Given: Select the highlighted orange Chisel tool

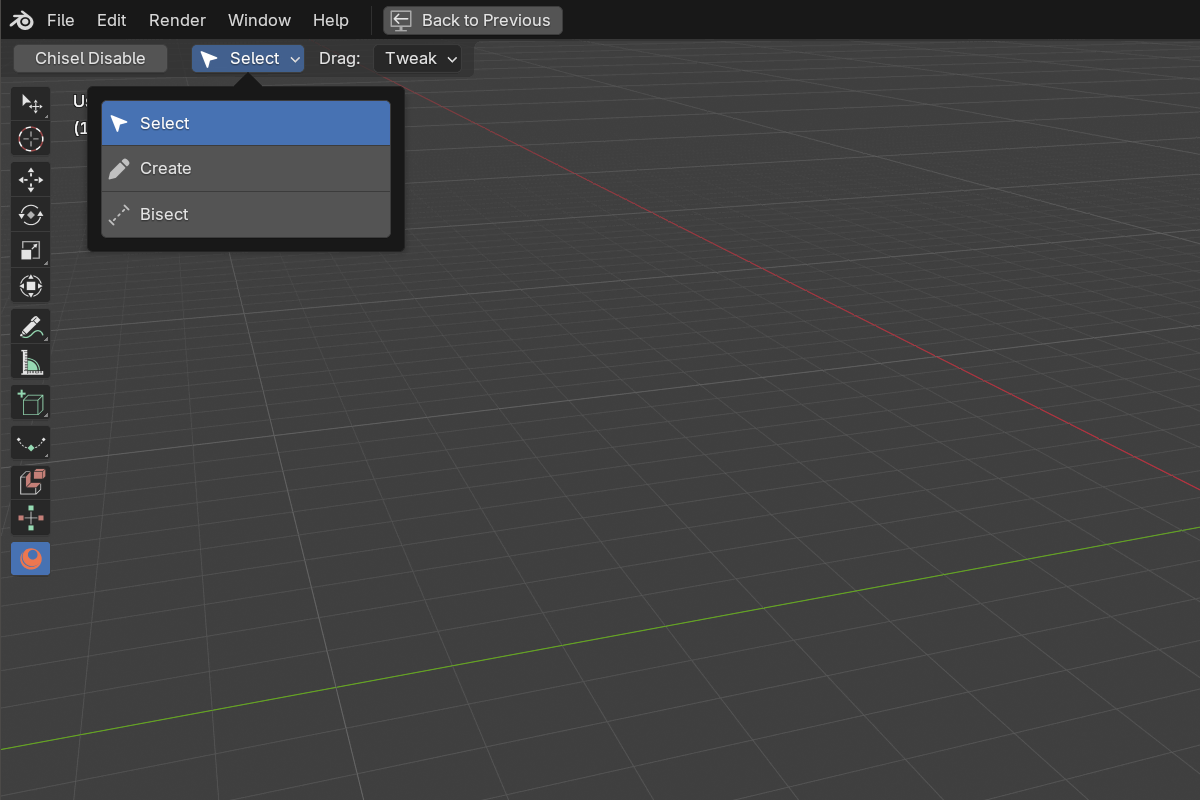Looking at the screenshot, I should 31,558.
